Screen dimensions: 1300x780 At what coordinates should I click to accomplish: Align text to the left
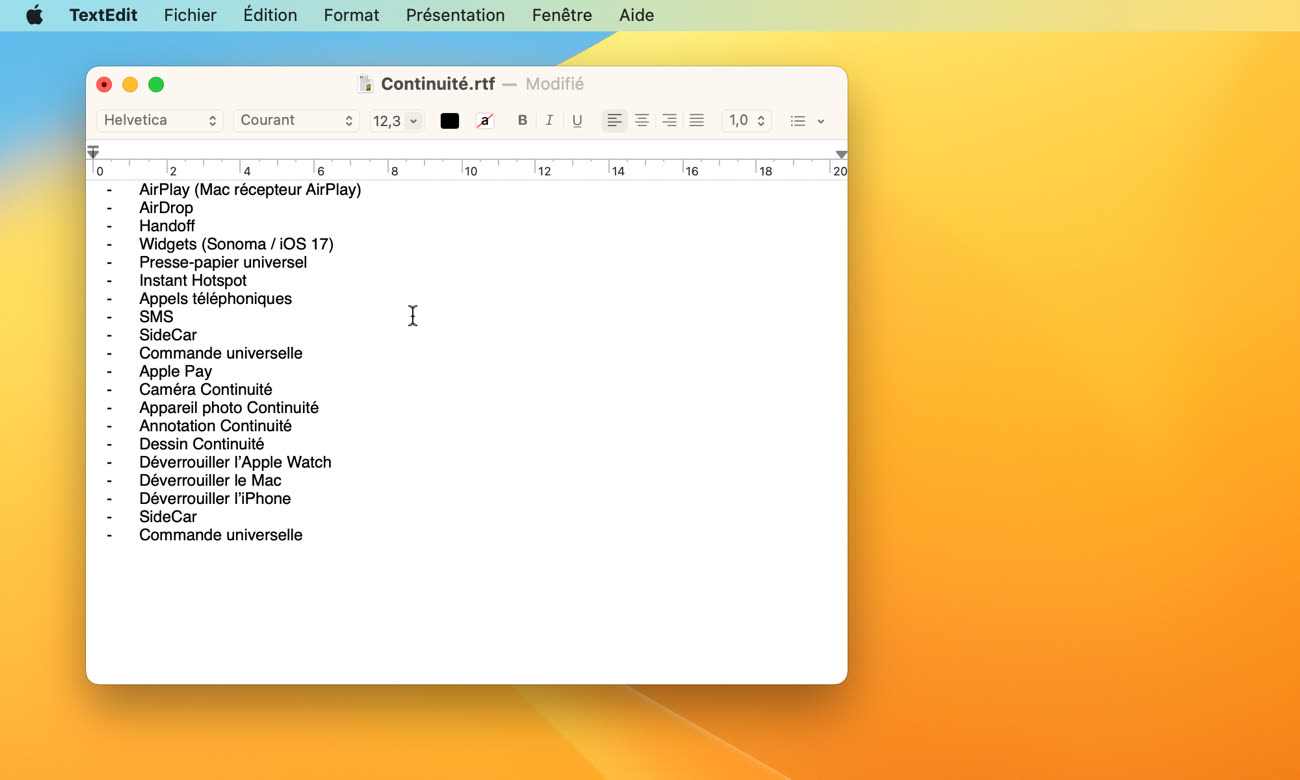[614, 120]
